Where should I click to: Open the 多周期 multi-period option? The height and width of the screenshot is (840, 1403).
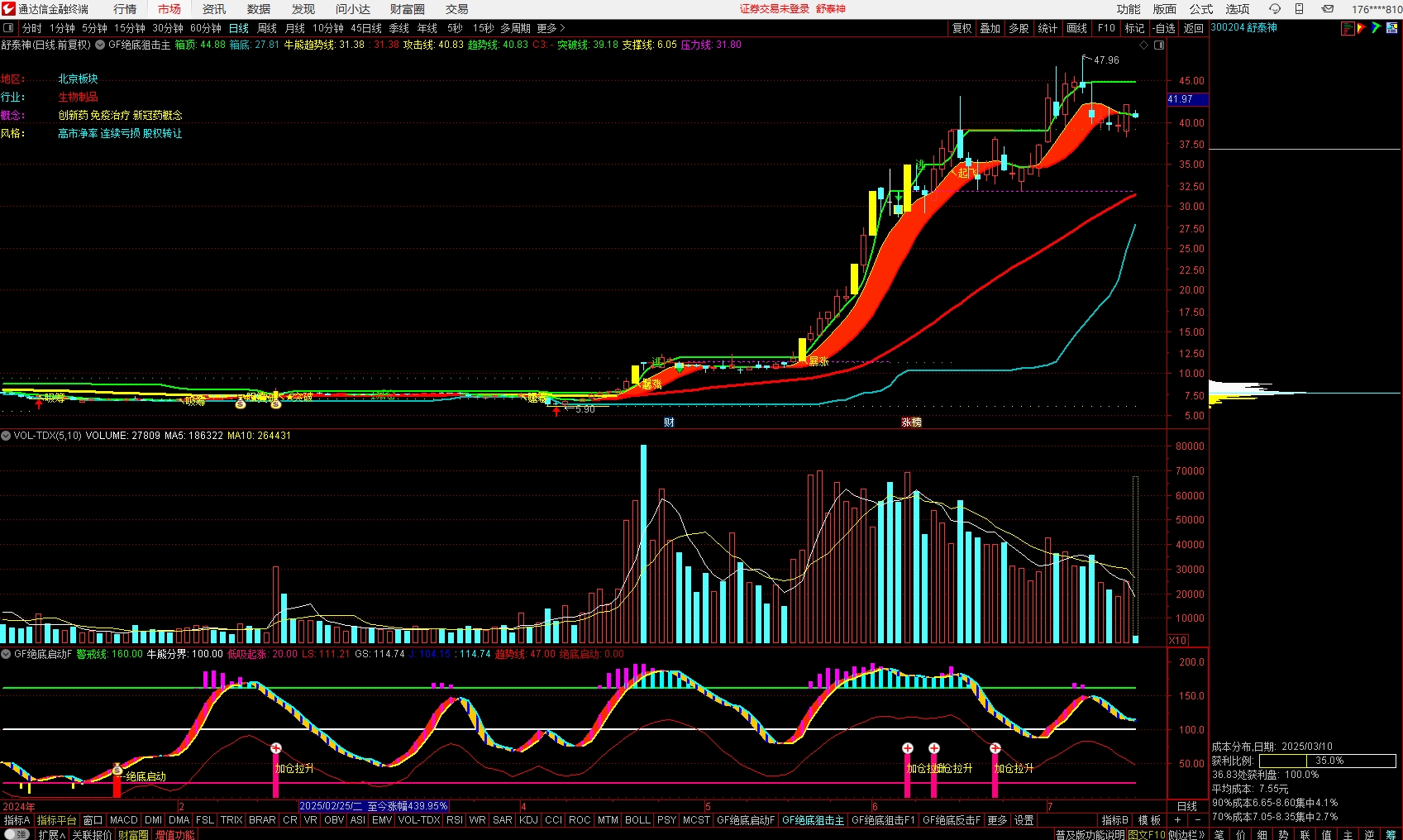pos(515,28)
